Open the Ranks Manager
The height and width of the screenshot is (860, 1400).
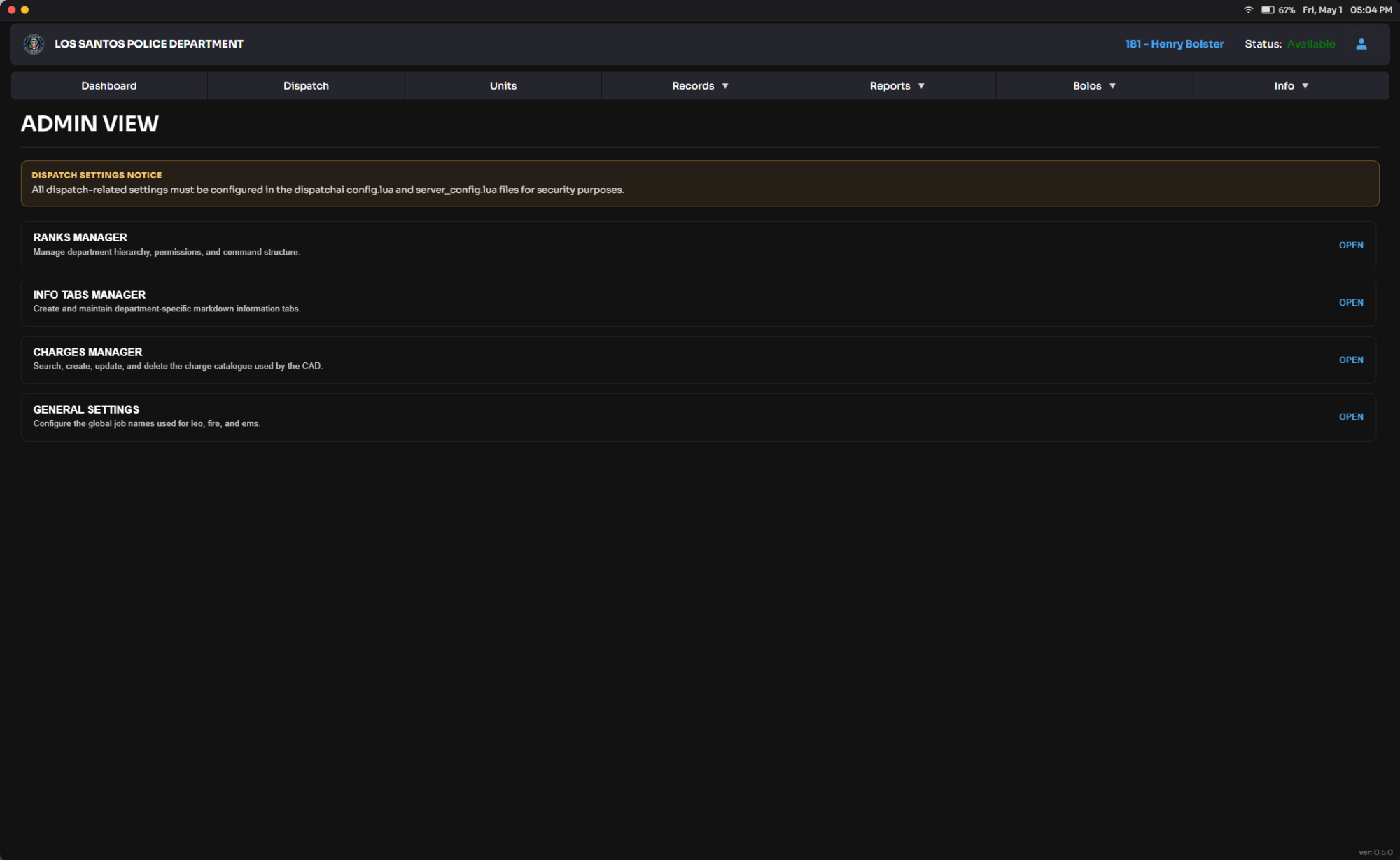pyautogui.click(x=1351, y=246)
